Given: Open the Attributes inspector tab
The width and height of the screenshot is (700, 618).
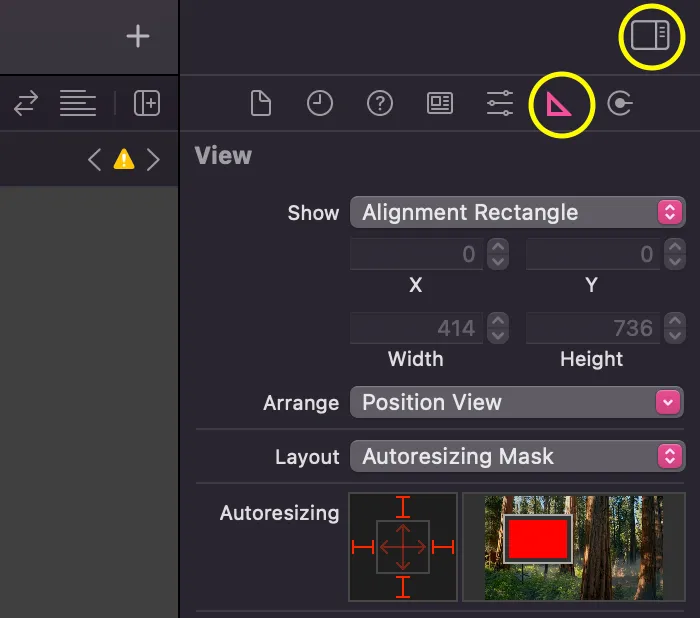Looking at the screenshot, I should coord(500,103).
